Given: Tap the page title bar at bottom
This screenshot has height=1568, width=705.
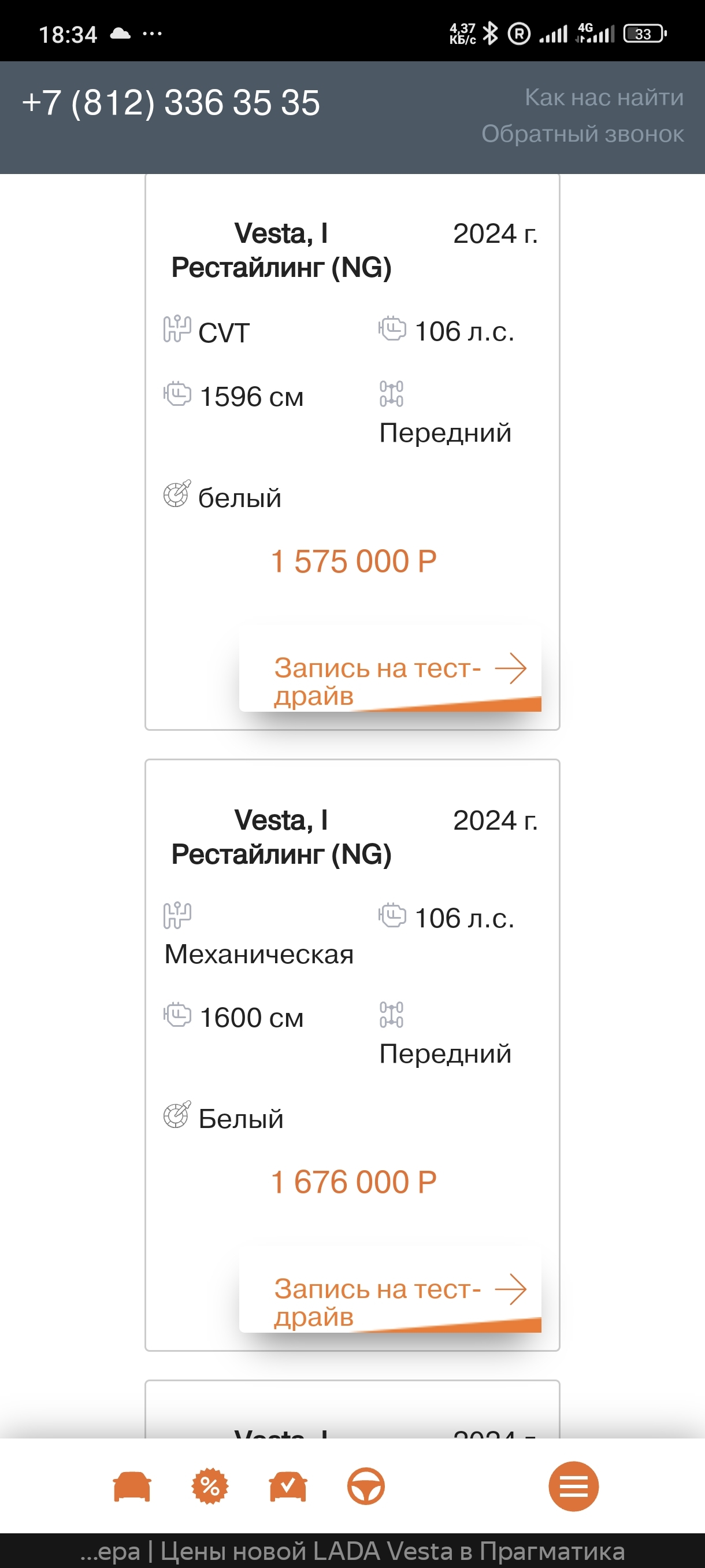Looking at the screenshot, I should (x=352, y=1551).
